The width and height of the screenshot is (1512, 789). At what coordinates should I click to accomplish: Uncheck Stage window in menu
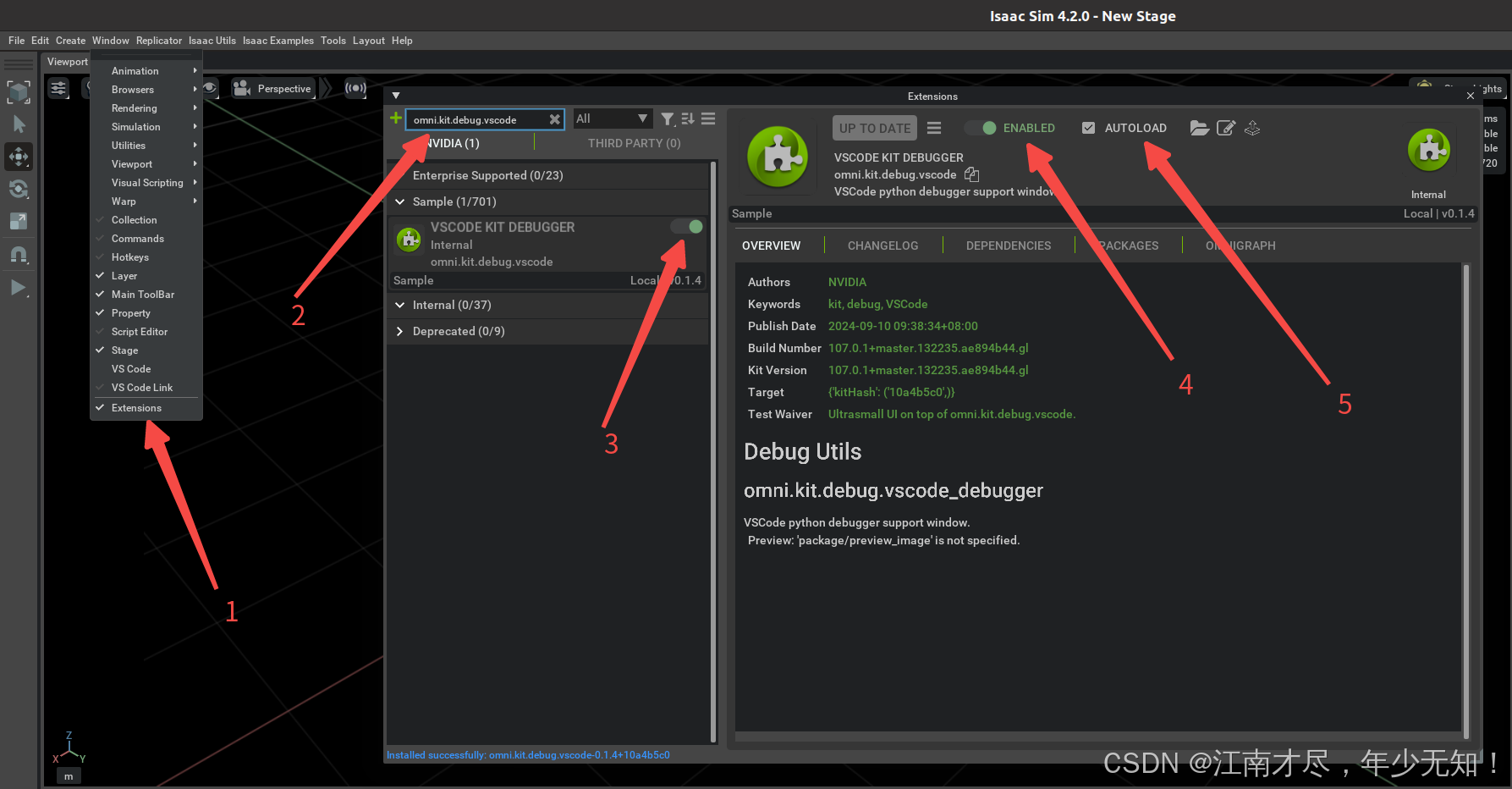[146, 350]
